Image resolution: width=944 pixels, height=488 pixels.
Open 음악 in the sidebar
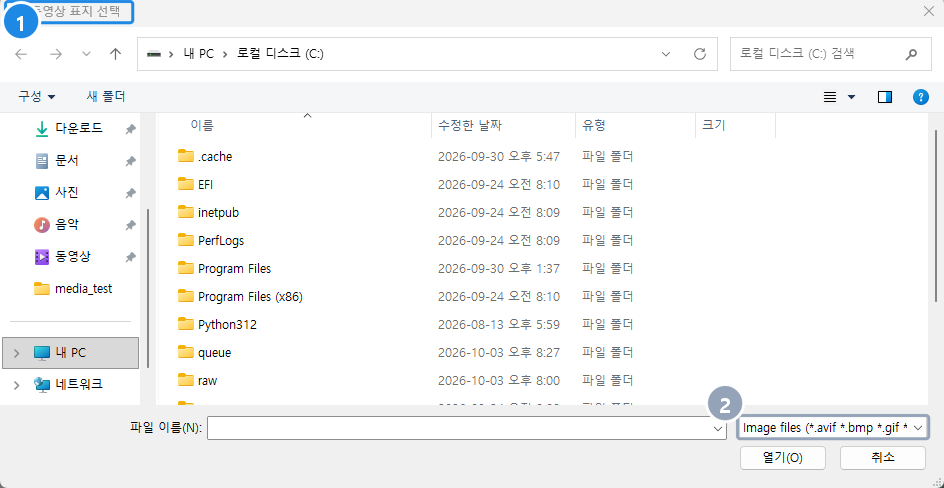click(66, 225)
